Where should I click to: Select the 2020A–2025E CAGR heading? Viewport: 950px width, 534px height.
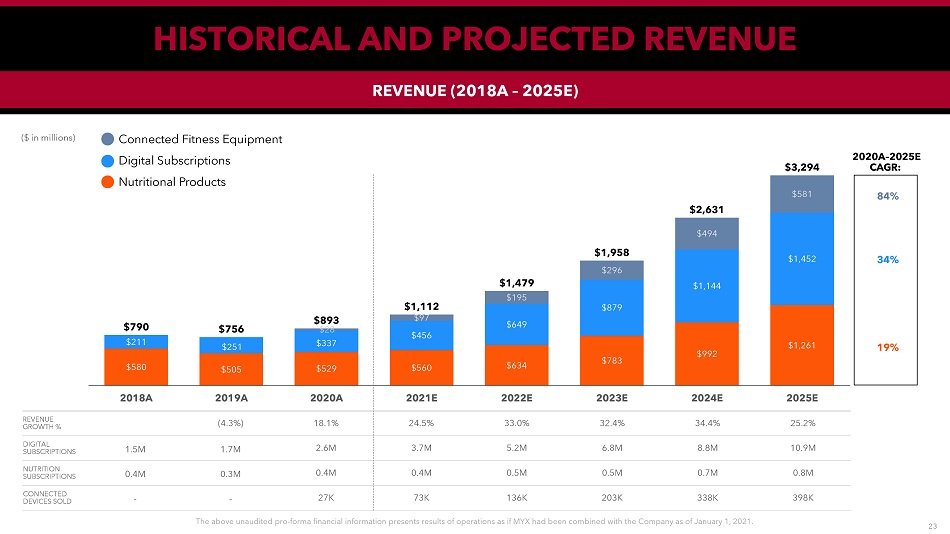887,162
